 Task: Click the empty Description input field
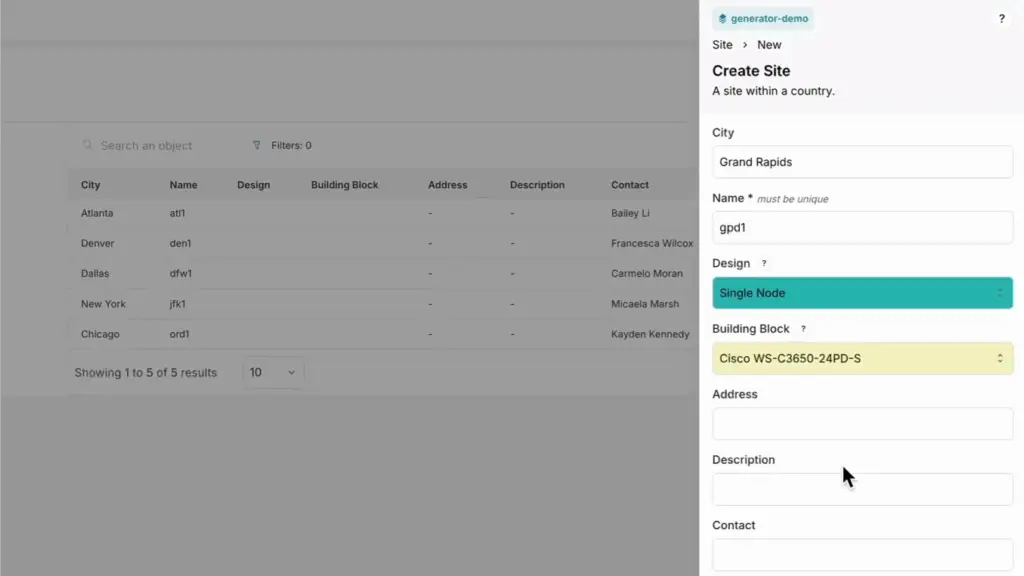[863, 488]
